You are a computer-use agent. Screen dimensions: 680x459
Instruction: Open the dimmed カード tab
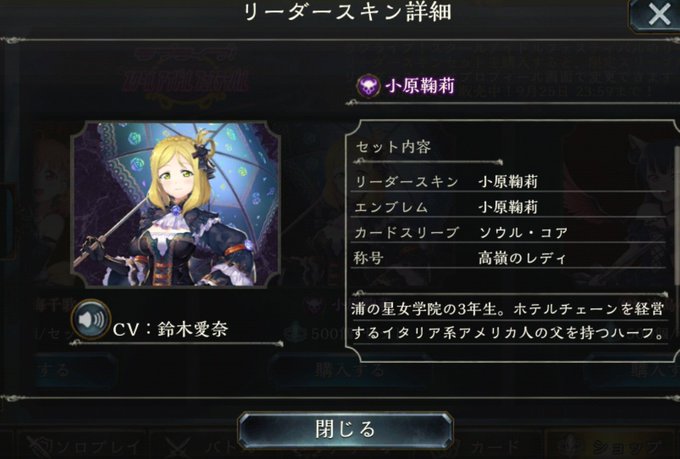[494, 446]
